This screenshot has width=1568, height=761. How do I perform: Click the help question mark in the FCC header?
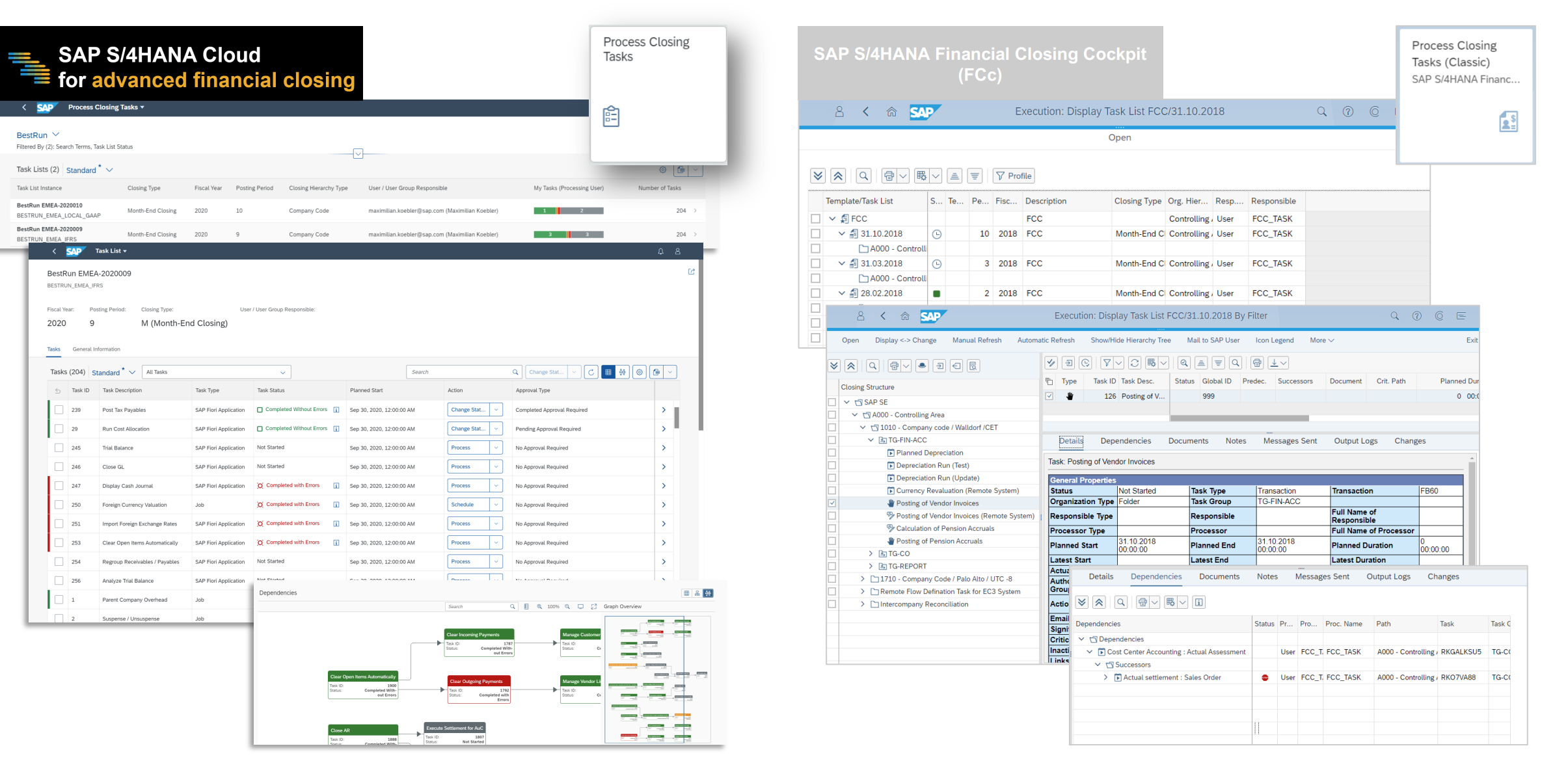coord(1348,112)
